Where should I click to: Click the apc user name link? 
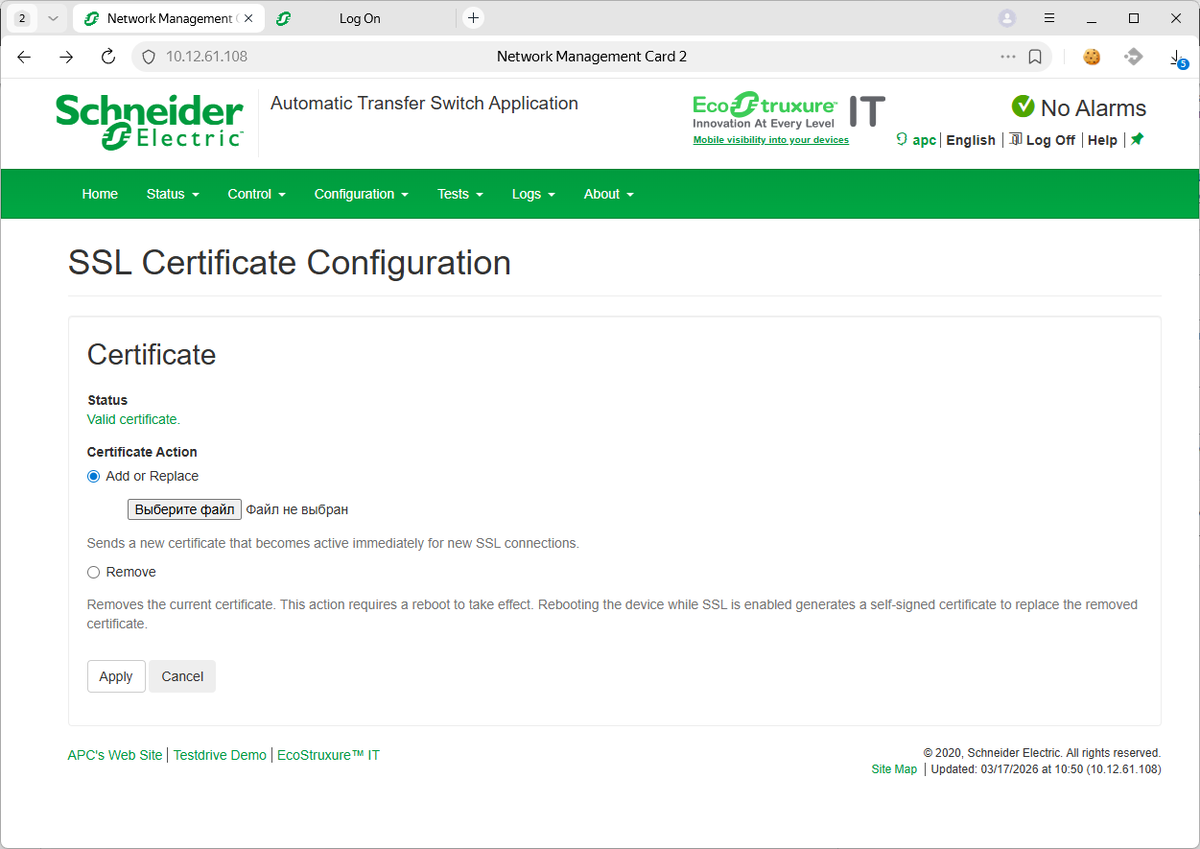click(x=925, y=140)
